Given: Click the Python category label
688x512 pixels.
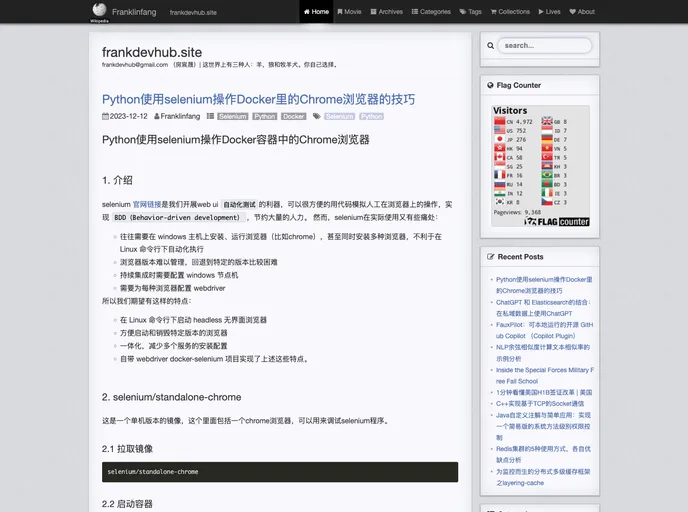Looking at the screenshot, I should click(265, 116).
